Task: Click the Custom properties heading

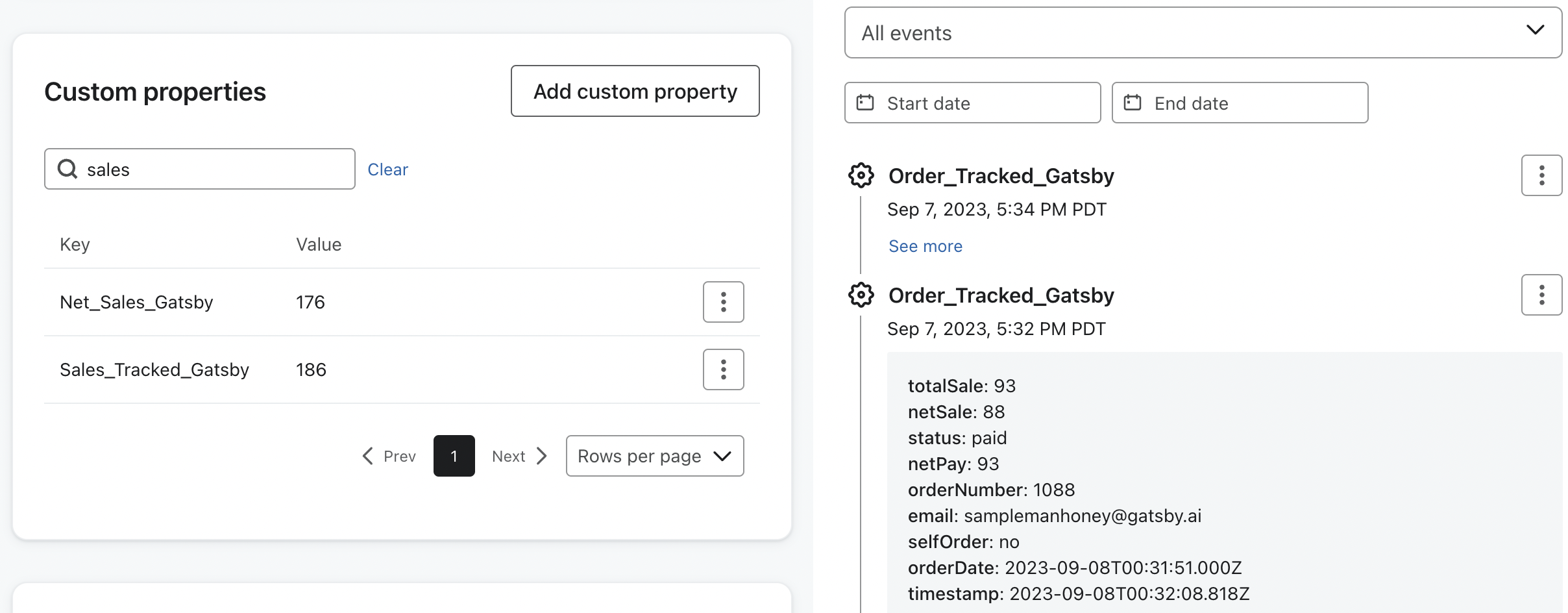Action: click(155, 92)
